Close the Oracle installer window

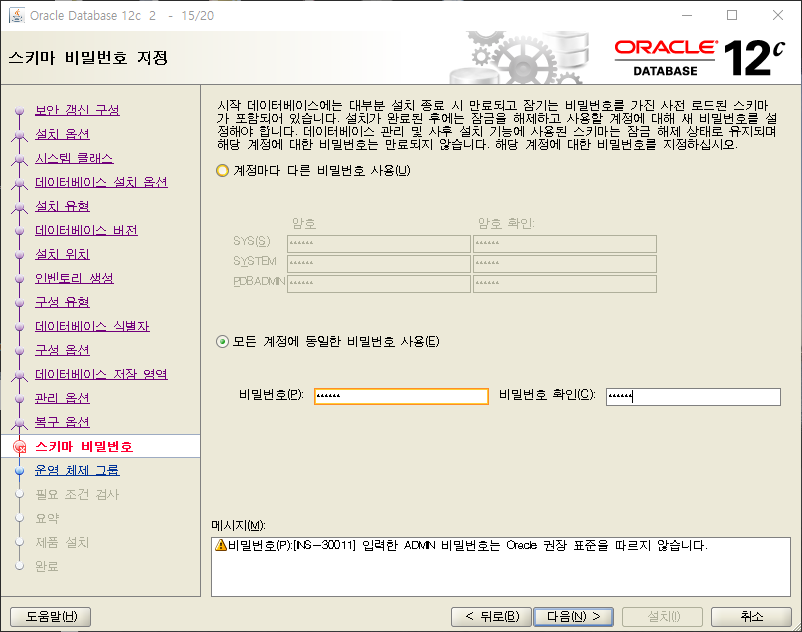(x=777, y=15)
